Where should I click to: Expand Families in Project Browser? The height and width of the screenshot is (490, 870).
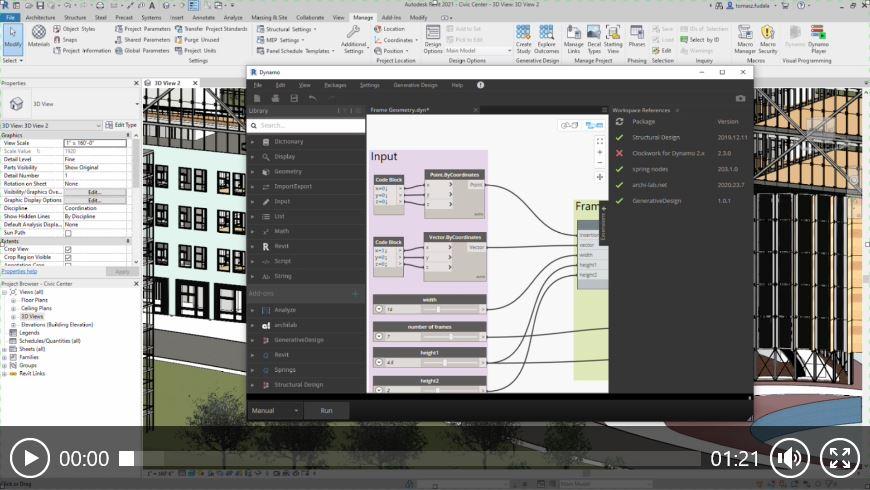tap(4, 357)
